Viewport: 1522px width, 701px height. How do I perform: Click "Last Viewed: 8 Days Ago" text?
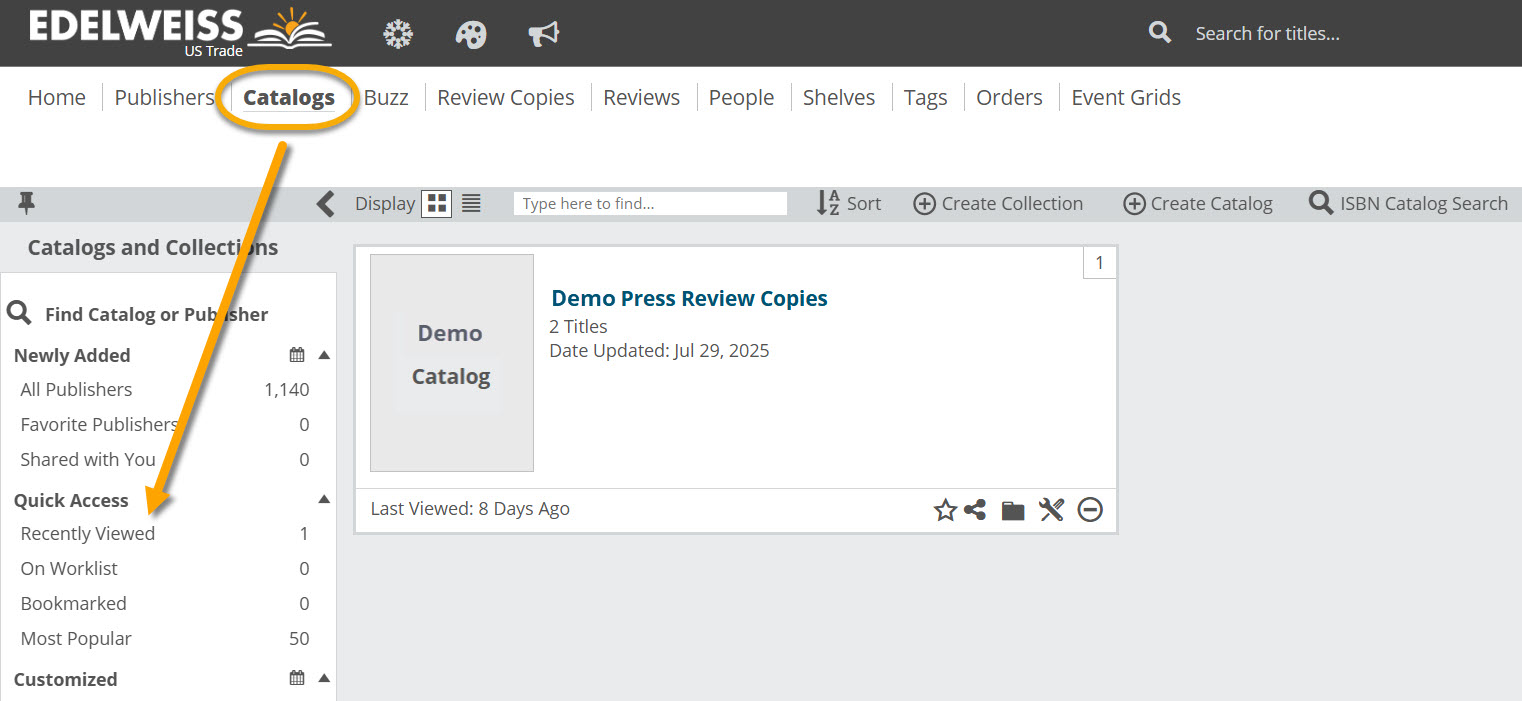click(470, 509)
